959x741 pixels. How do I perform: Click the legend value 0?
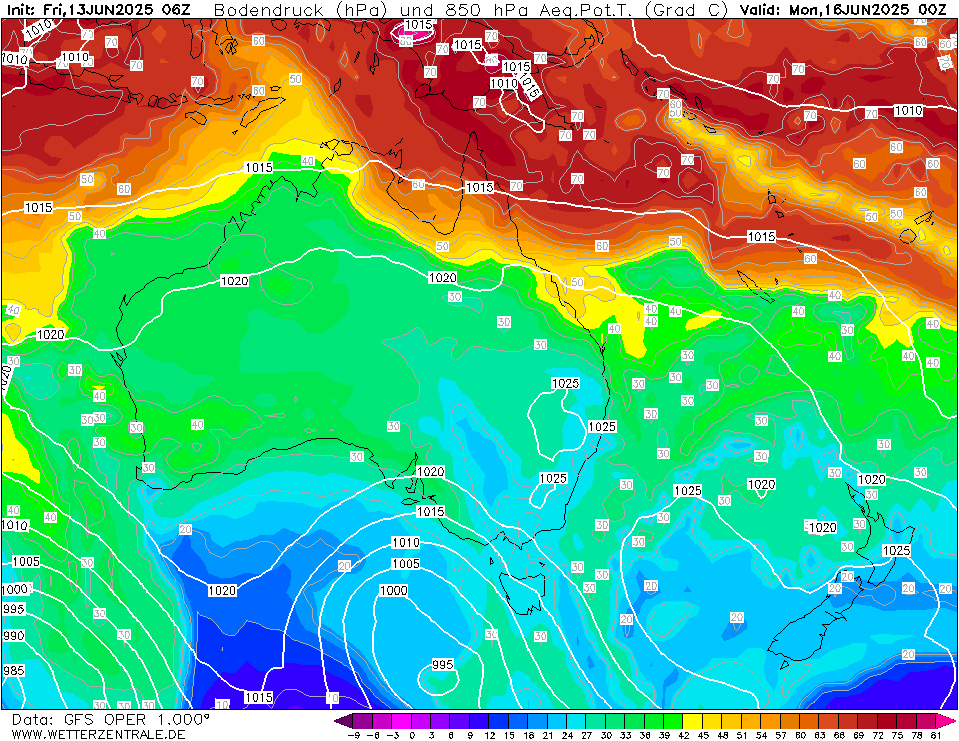point(412,735)
